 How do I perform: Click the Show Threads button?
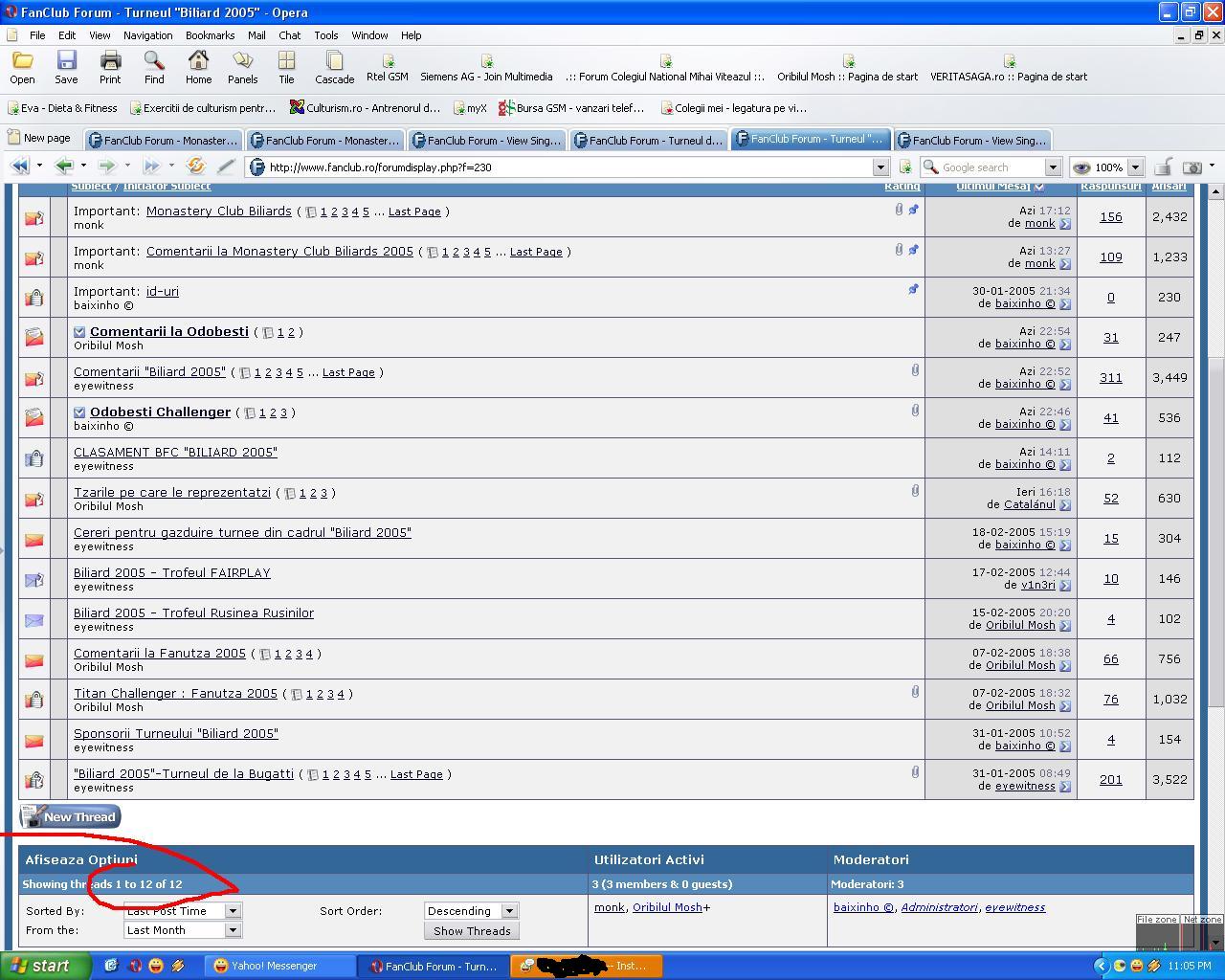point(472,931)
